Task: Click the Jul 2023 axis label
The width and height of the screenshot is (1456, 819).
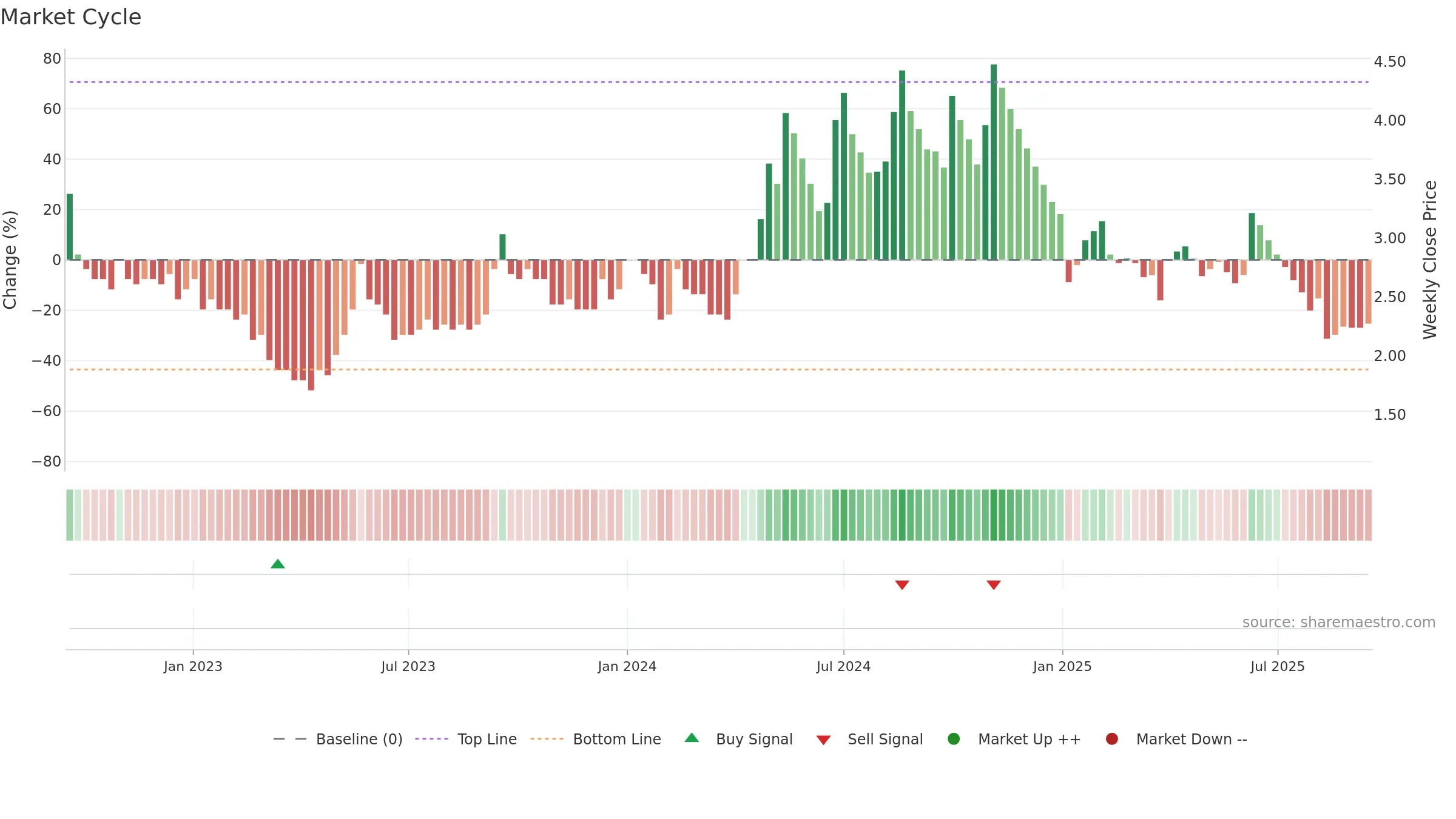Action: tap(408, 666)
